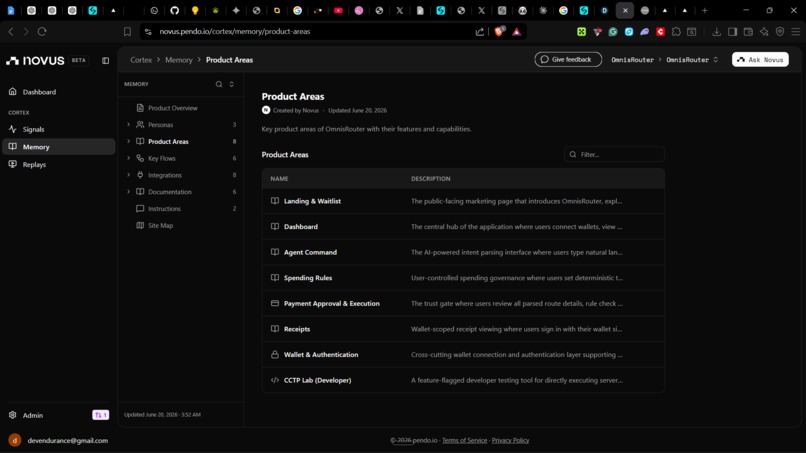
Task: Open Brave Shields lion icon
Action: point(499,31)
